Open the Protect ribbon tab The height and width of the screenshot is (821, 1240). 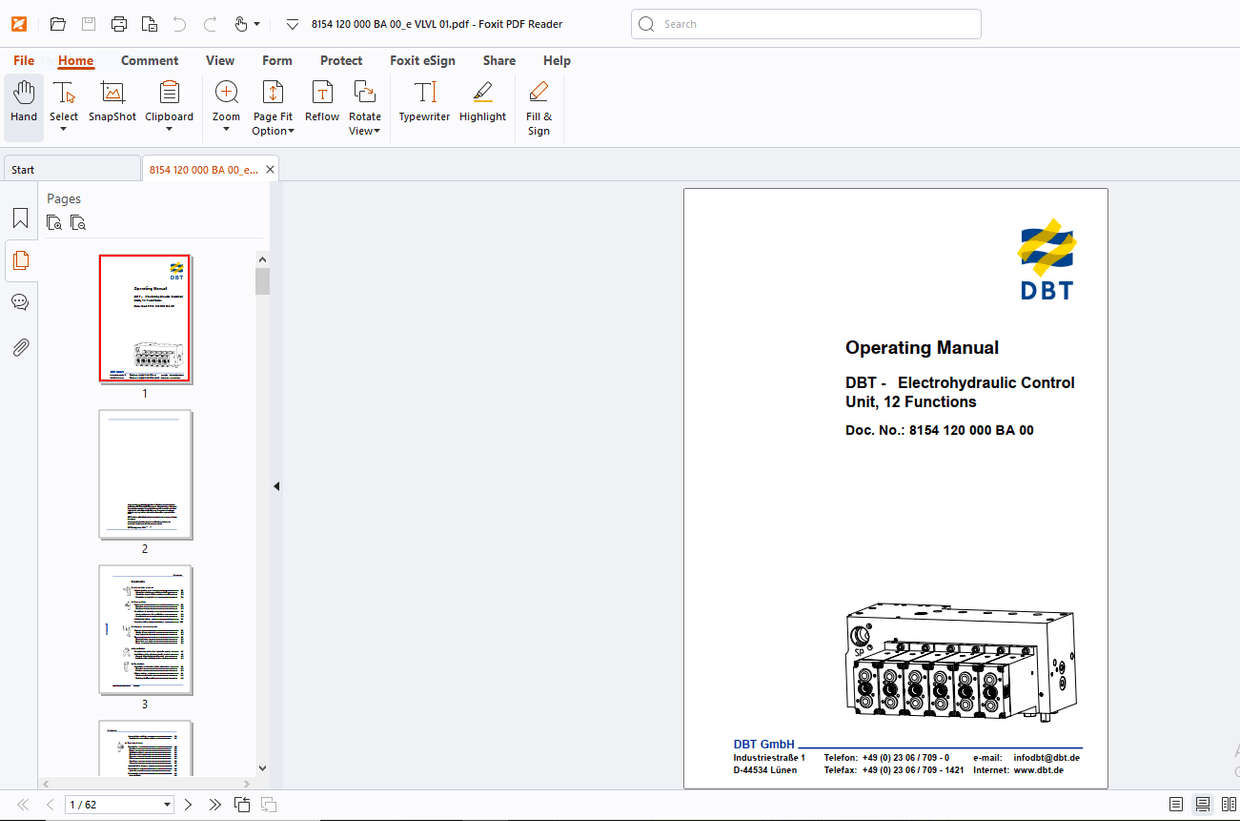tap(341, 61)
